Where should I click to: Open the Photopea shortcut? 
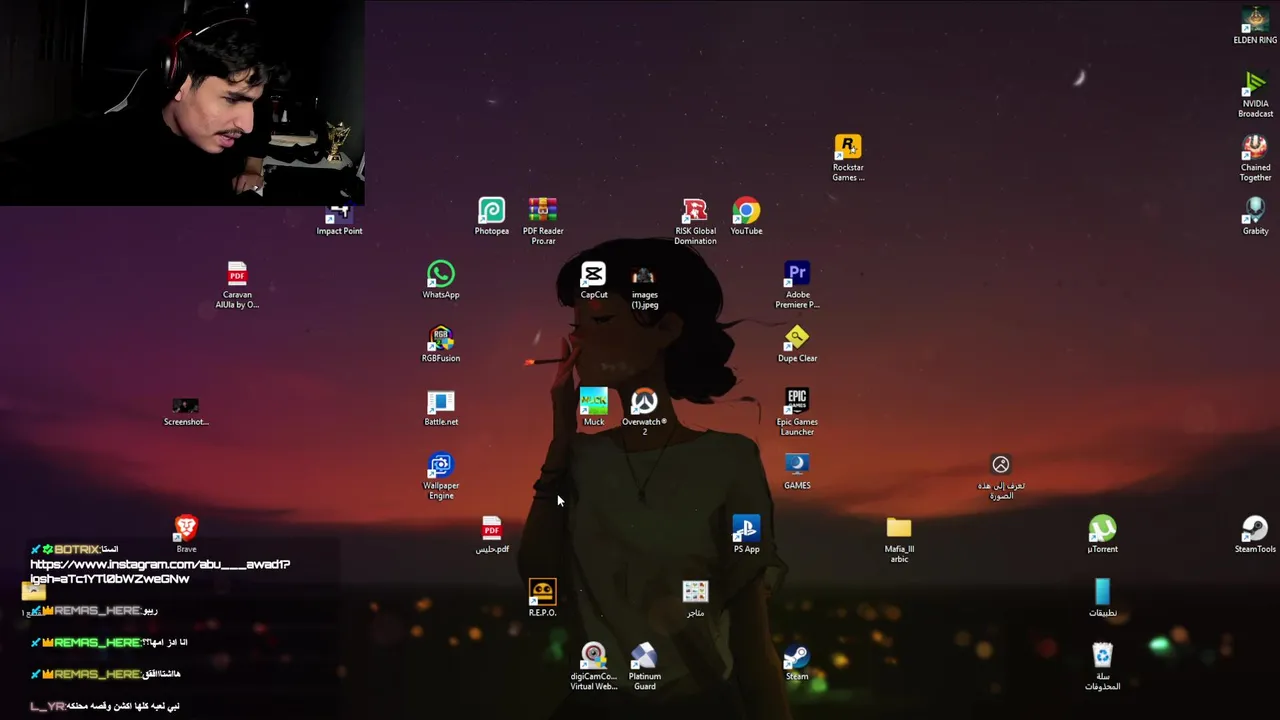[492, 216]
